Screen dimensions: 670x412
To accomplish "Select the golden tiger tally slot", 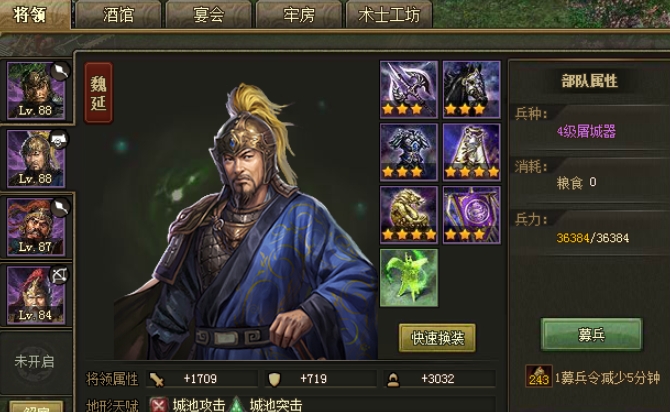I will pos(409,215).
